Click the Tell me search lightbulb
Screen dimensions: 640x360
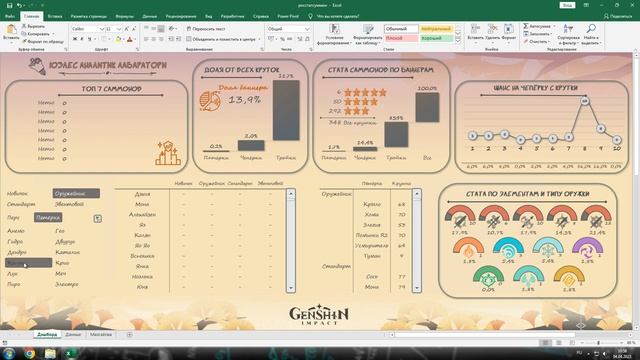coord(310,16)
